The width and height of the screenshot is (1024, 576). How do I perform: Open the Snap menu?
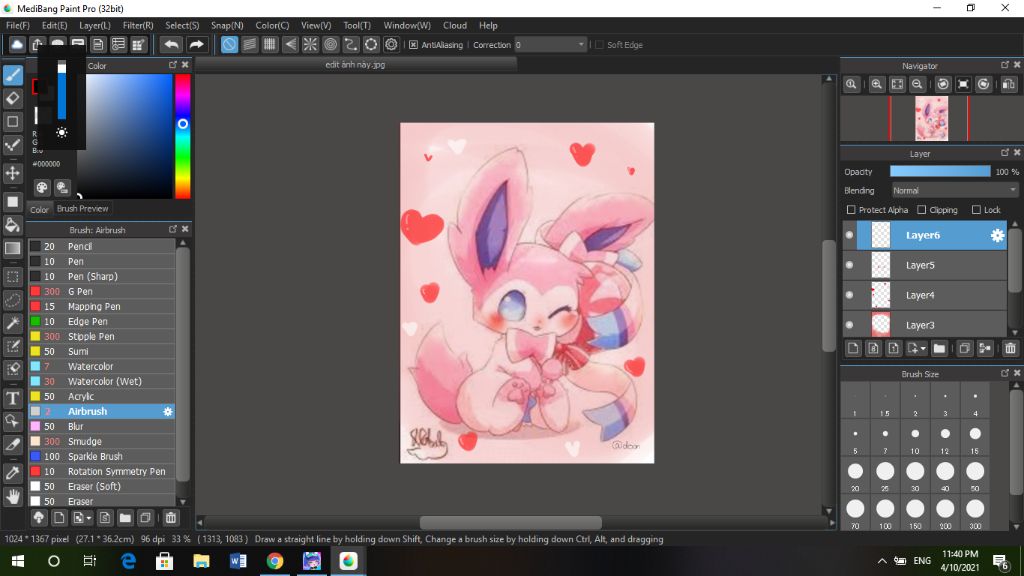pyautogui.click(x=227, y=25)
